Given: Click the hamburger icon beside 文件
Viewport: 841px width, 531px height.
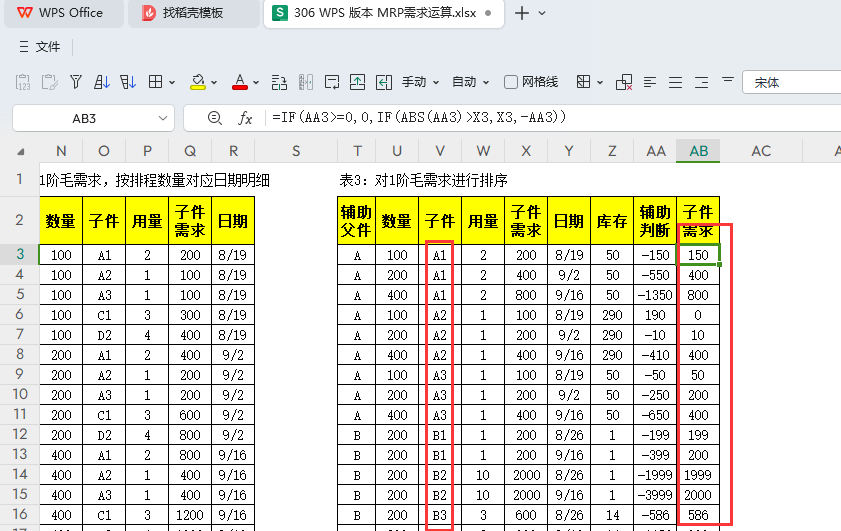Looking at the screenshot, I should 24,47.
